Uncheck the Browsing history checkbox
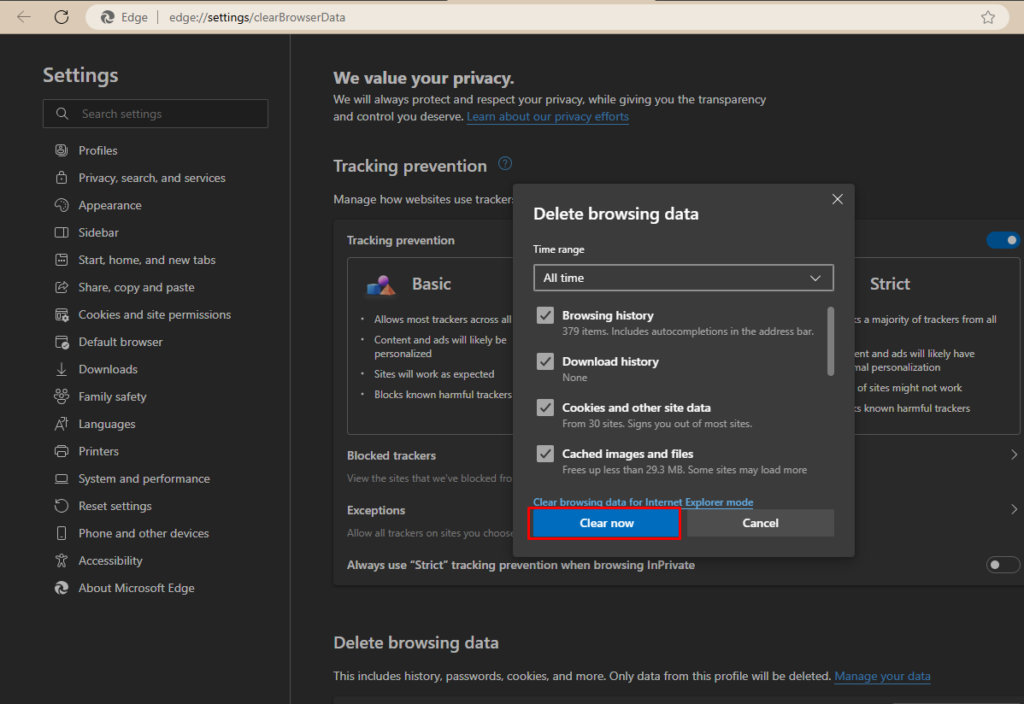1024x704 pixels. point(545,314)
